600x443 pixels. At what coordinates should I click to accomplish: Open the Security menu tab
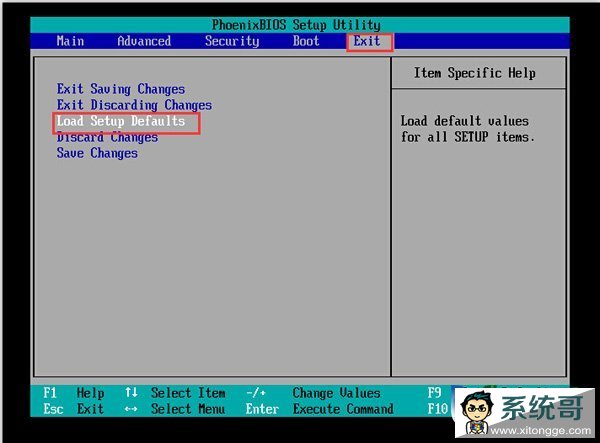232,41
